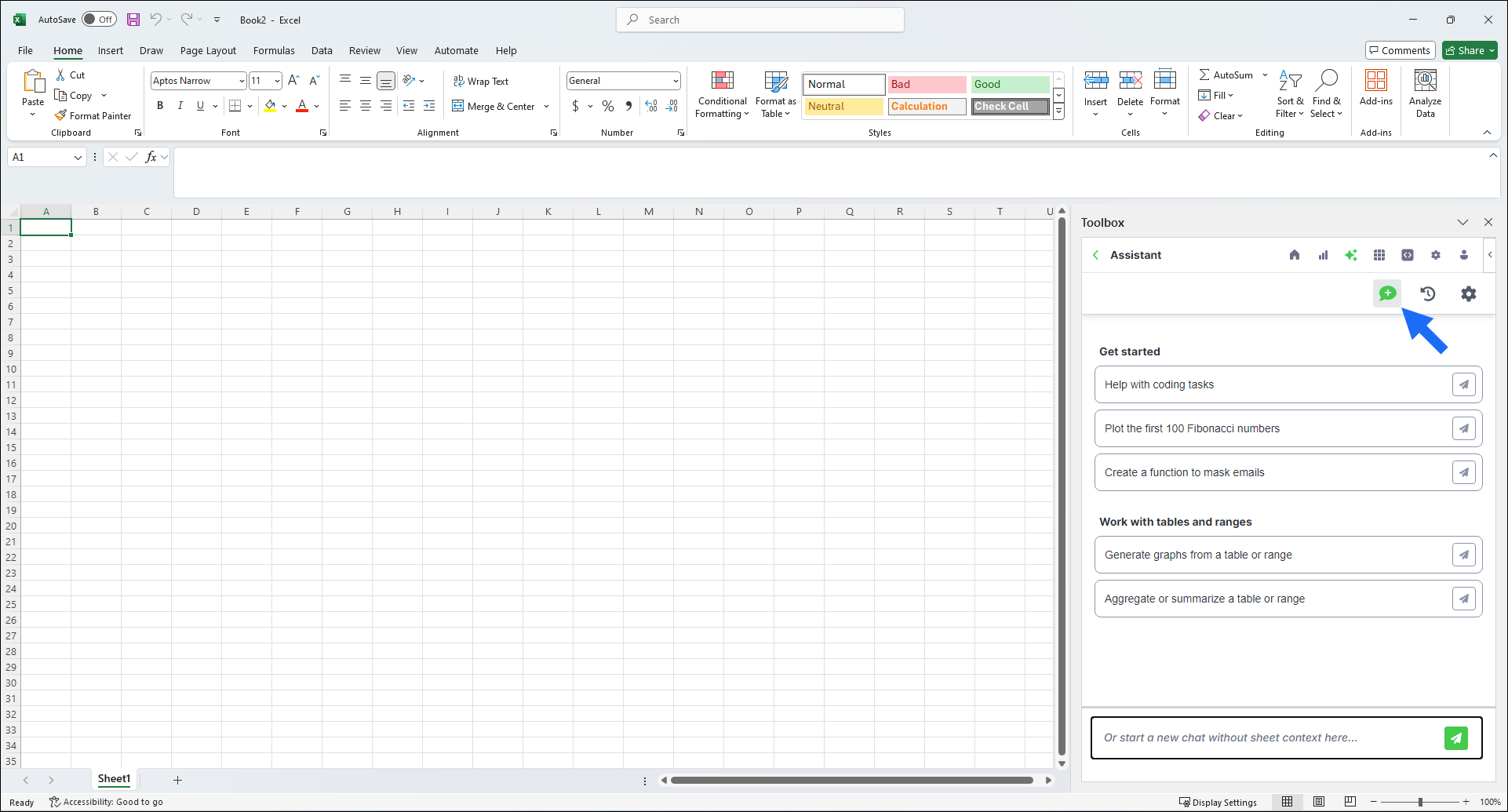Open Merge & Center dropdown arrow
1508x812 pixels.
(546, 106)
